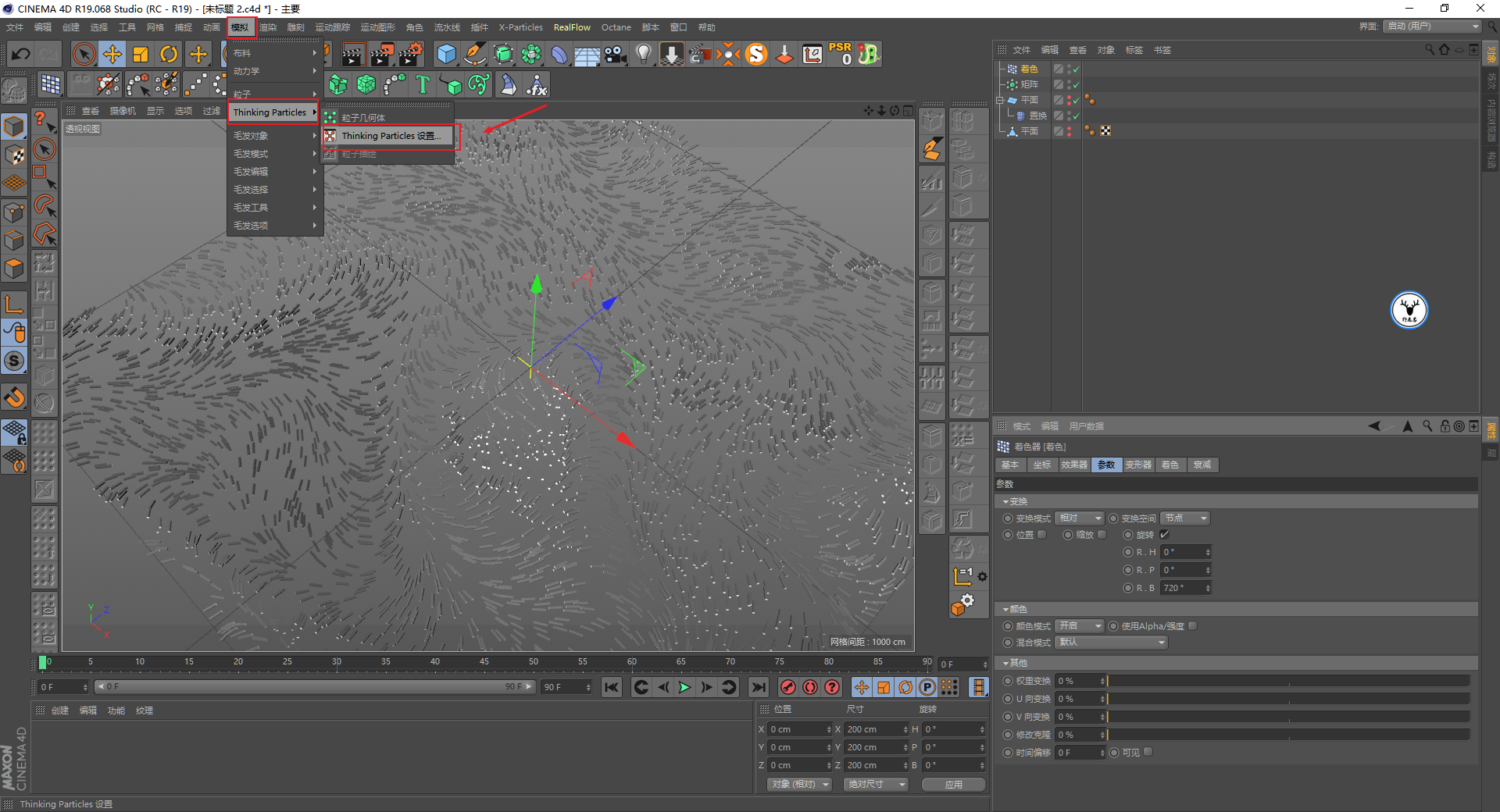
Task: Open the 绝对尺寸 size dropdown
Action: click(876, 784)
